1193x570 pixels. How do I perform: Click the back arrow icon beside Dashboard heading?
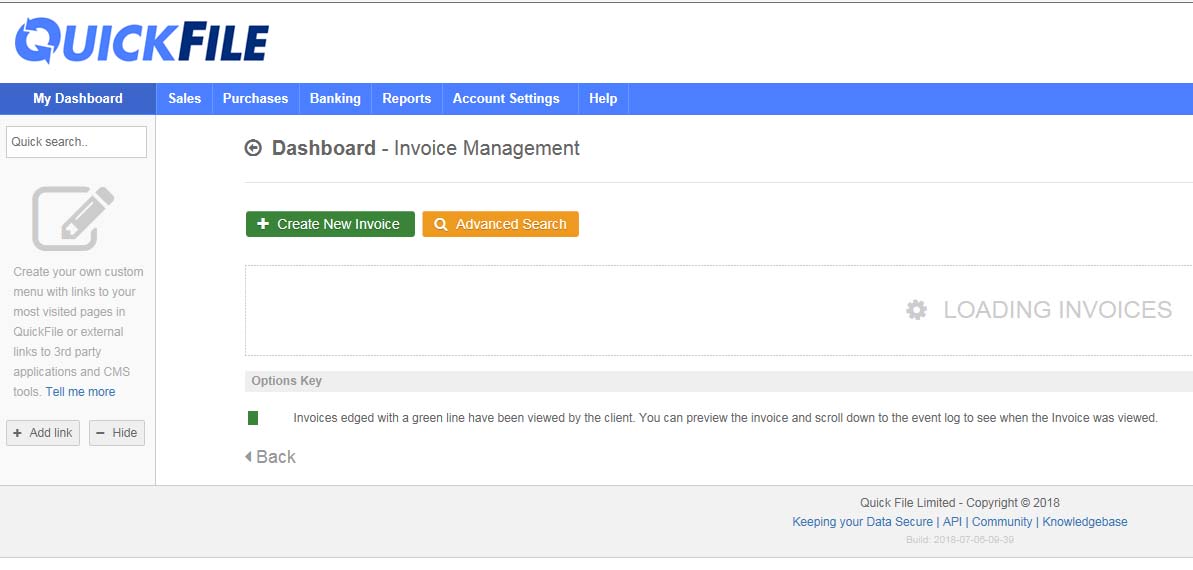pos(253,148)
